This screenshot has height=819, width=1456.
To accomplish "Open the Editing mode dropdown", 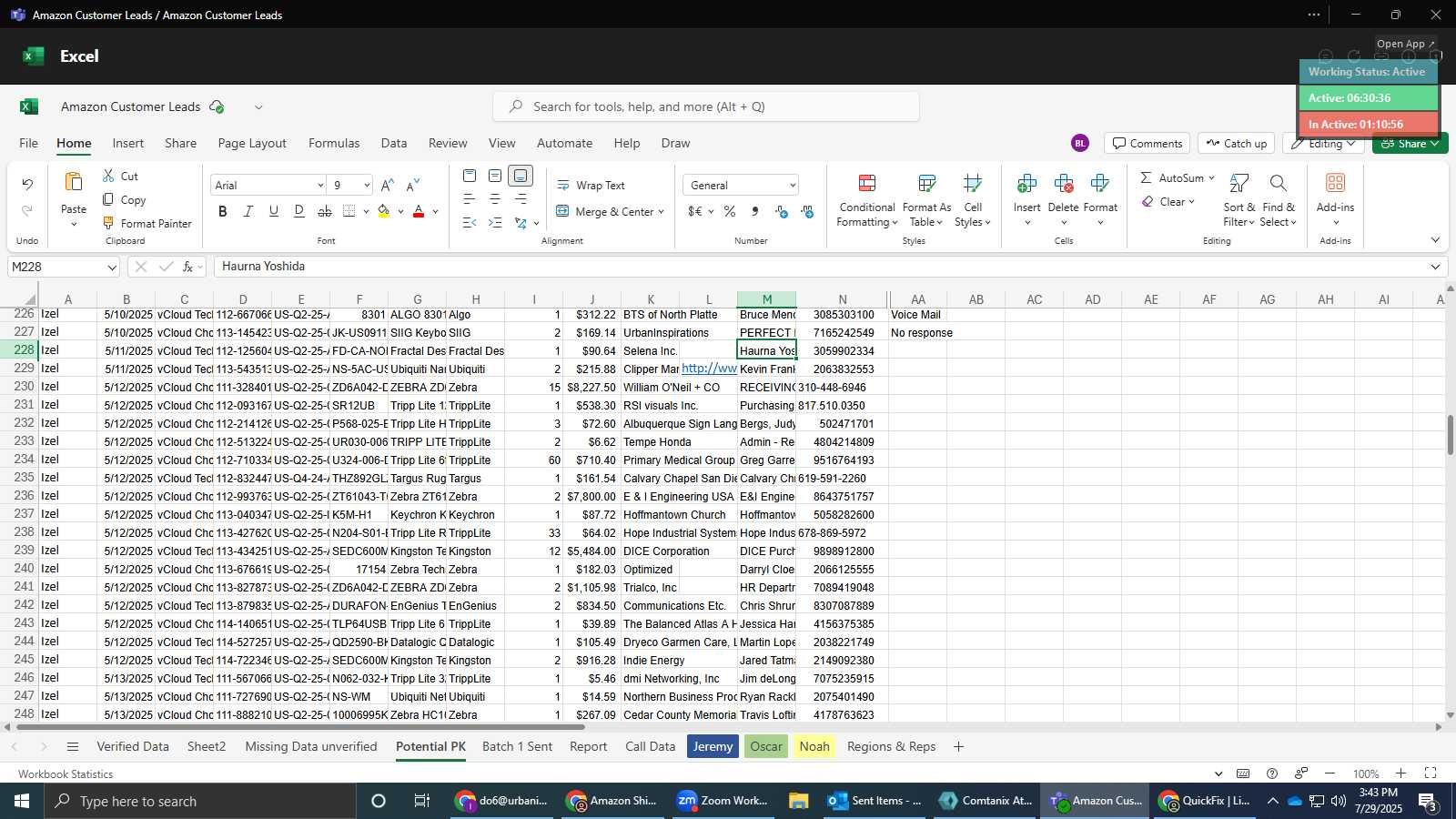I will [1350, 144].
